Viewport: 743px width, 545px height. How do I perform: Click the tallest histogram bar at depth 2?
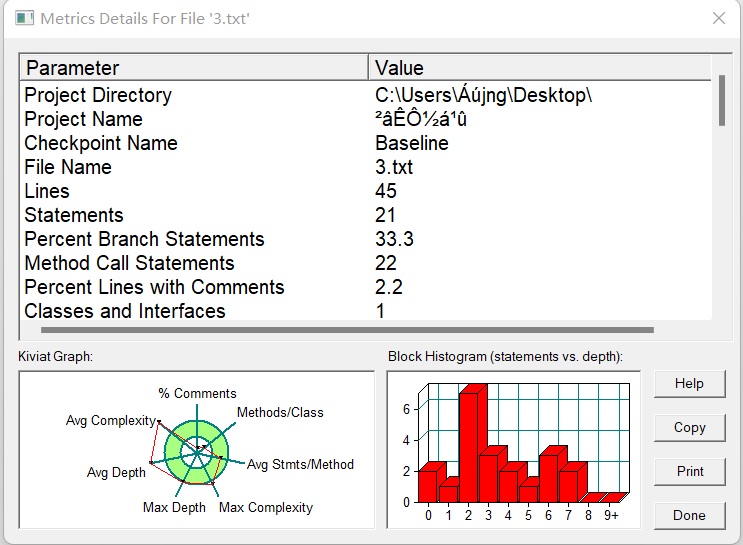click(x=472, y=444)
